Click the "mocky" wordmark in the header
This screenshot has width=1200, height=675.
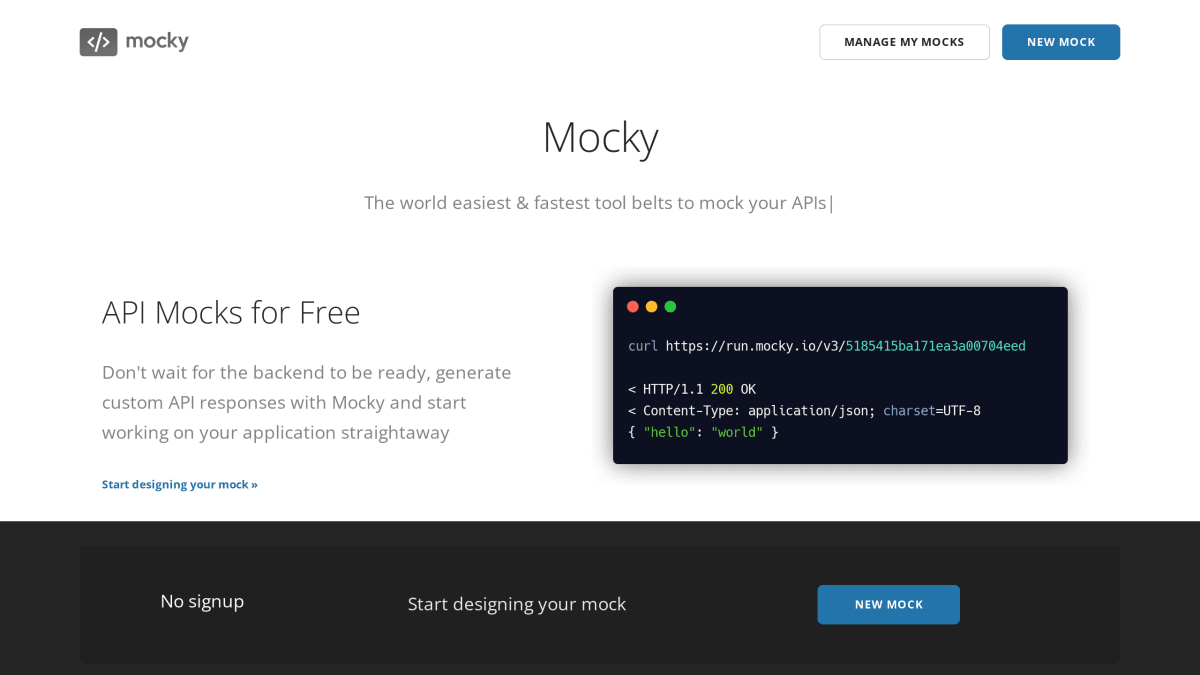[x=157, y=42]
